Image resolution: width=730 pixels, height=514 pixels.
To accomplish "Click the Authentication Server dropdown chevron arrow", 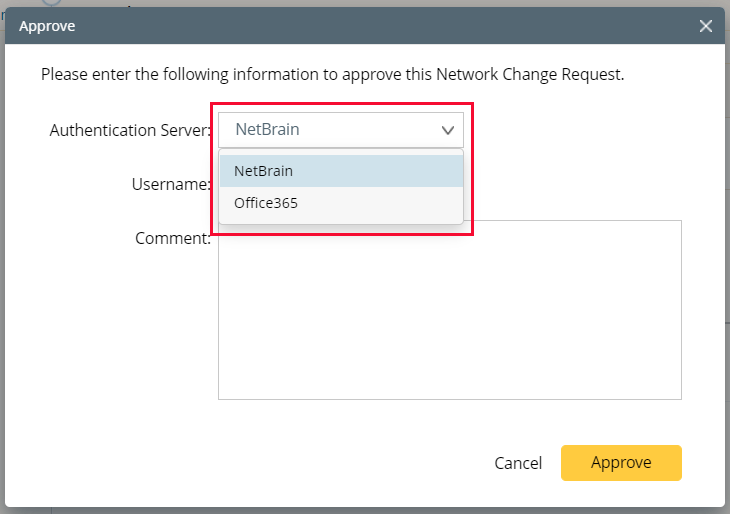I will (447, 130).
